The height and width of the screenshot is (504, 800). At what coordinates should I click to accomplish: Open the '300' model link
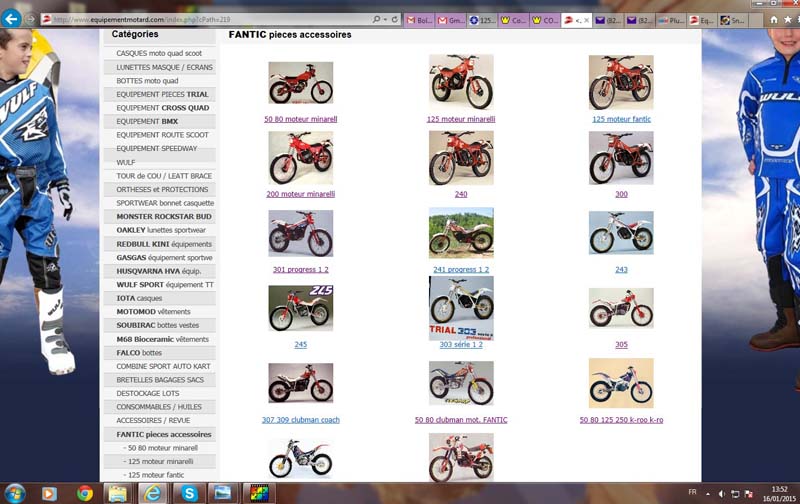coord(621,194)
